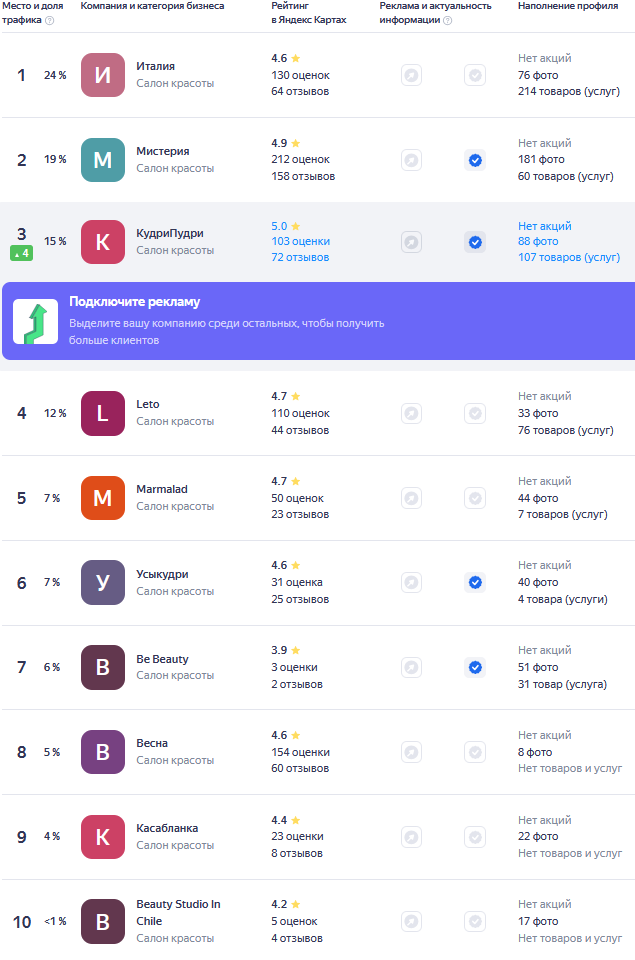
Task: Click the verified info checkmark for Италия
Action: click(x=475, y=75)
